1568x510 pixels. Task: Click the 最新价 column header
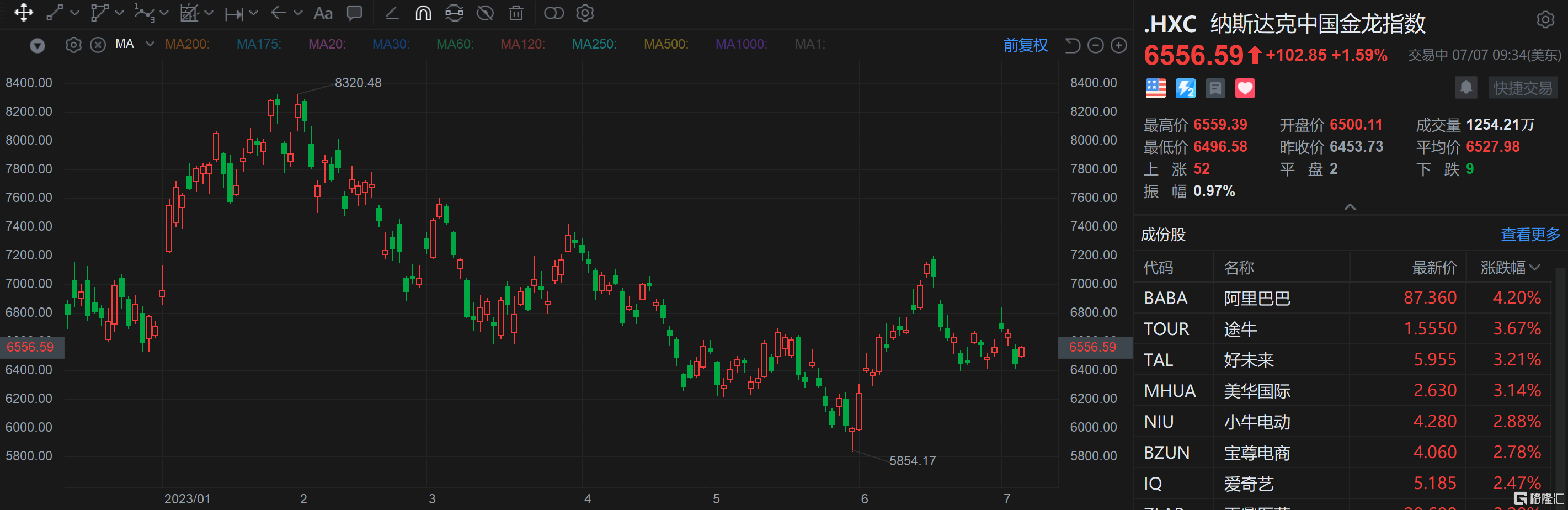(1434, 268)
